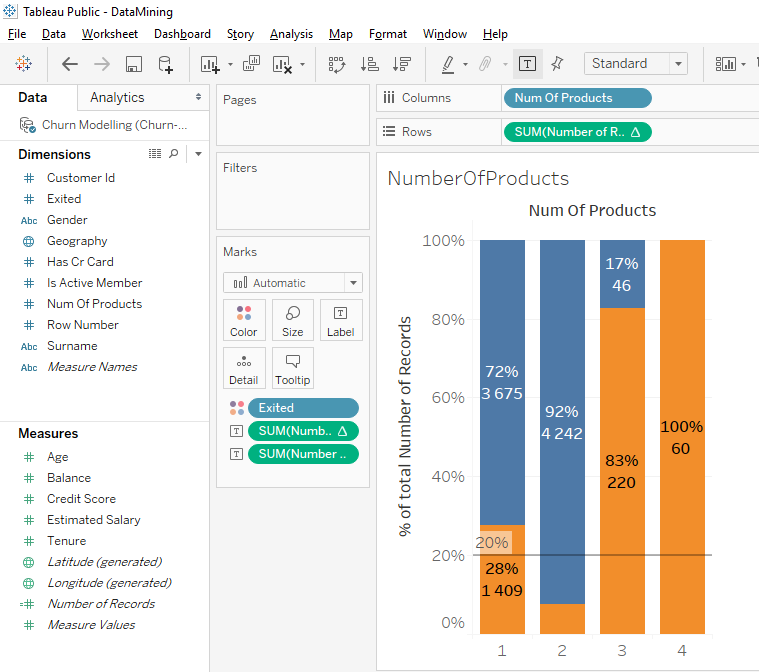Select the Num Of Products pill in Columns
This screenshot has height=672, width=759.
[x=577, y=98]
